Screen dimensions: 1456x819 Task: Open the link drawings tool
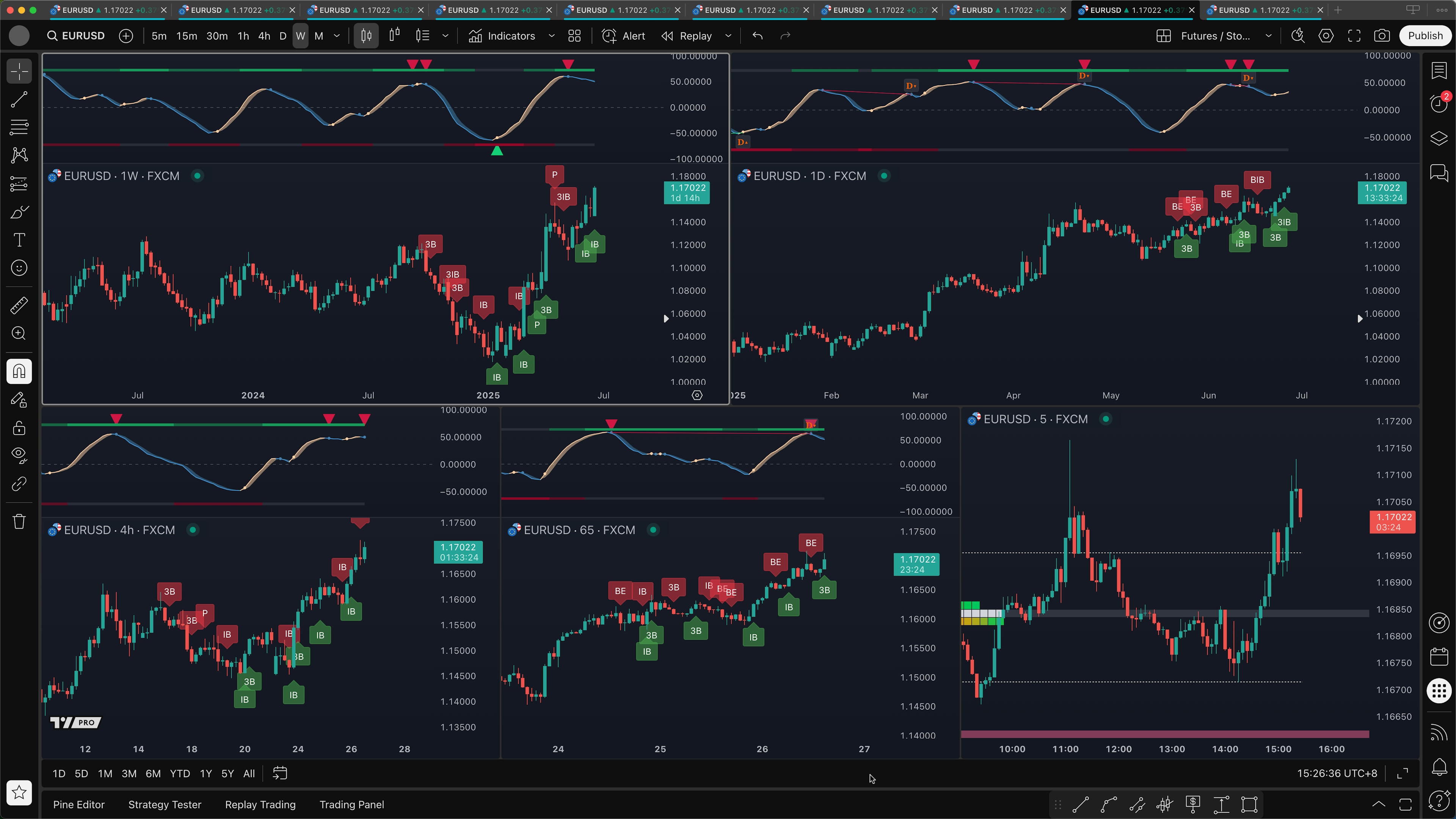19,484
